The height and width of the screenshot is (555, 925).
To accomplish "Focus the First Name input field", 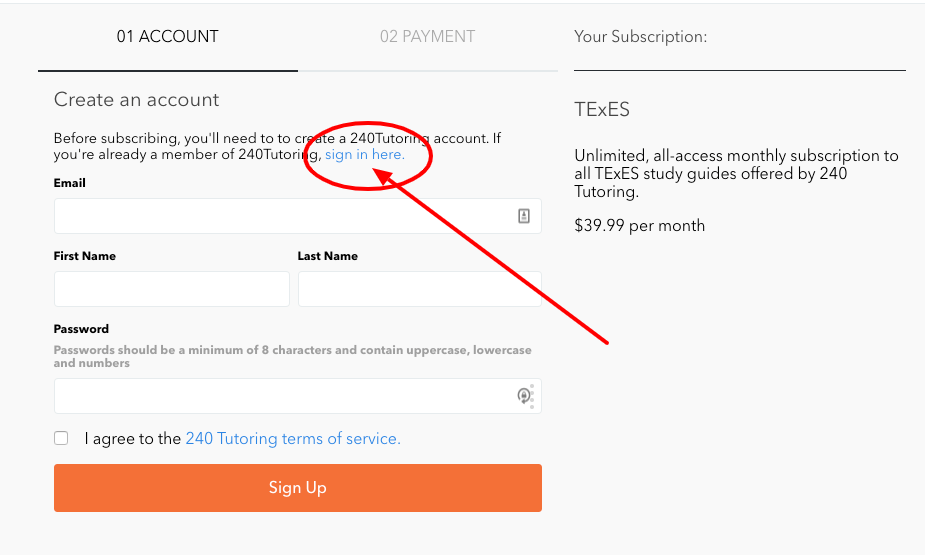I will 172,289.
